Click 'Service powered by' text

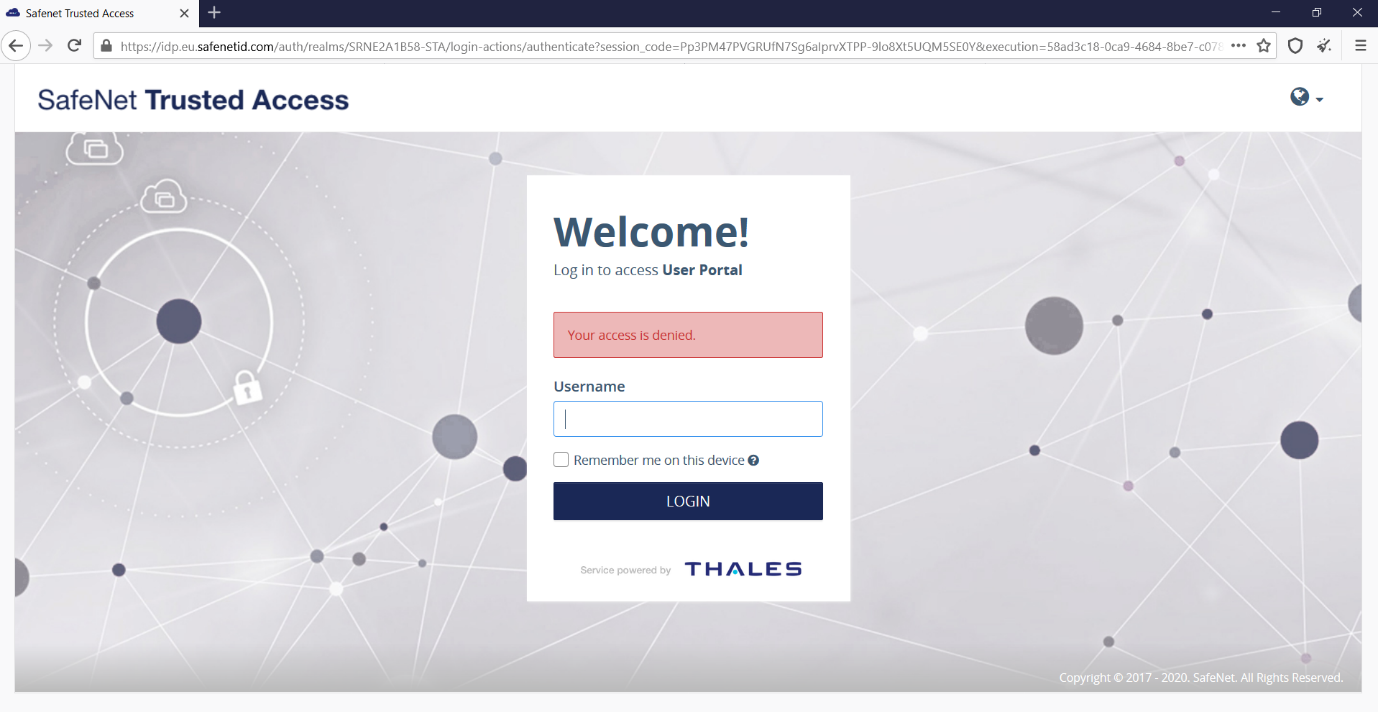coord(625,571)
